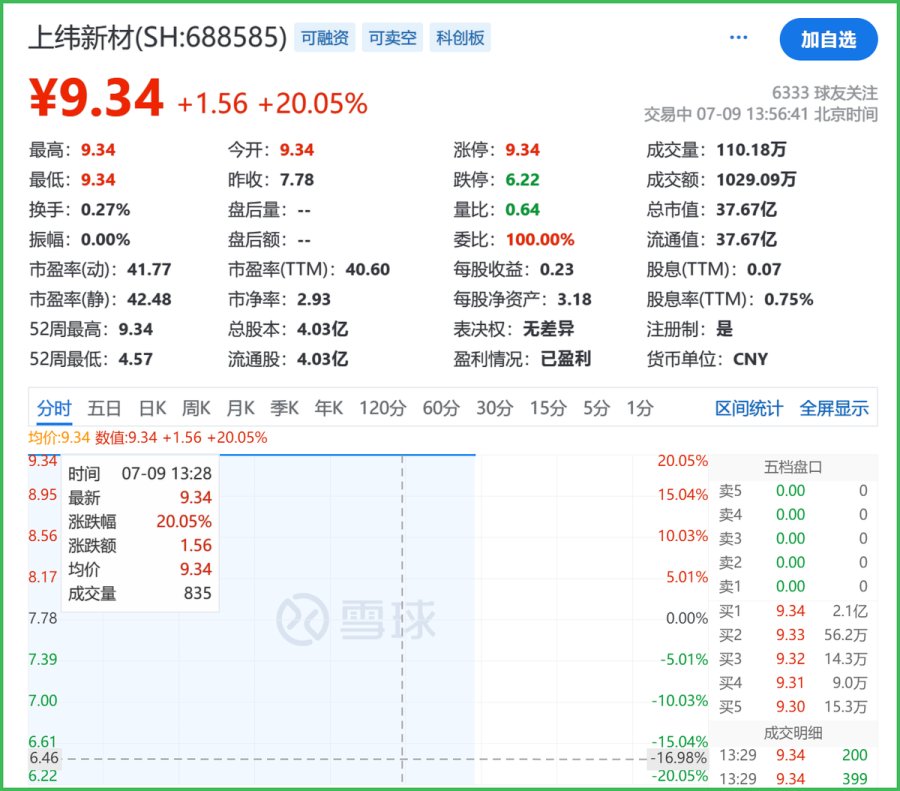Screen dimensions: 900x791
Task: Open the 15分 chart tab
Action: (x=548, y=408)
